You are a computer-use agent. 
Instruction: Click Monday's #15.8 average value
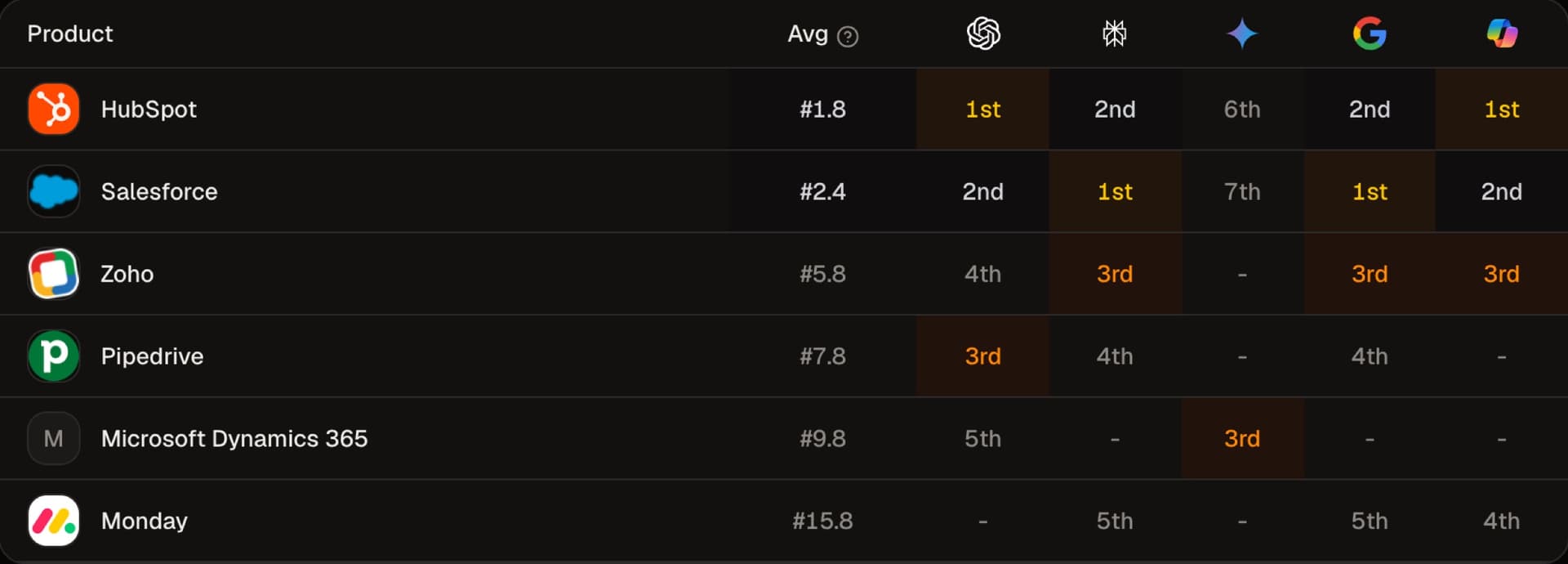tap(822, 521)
